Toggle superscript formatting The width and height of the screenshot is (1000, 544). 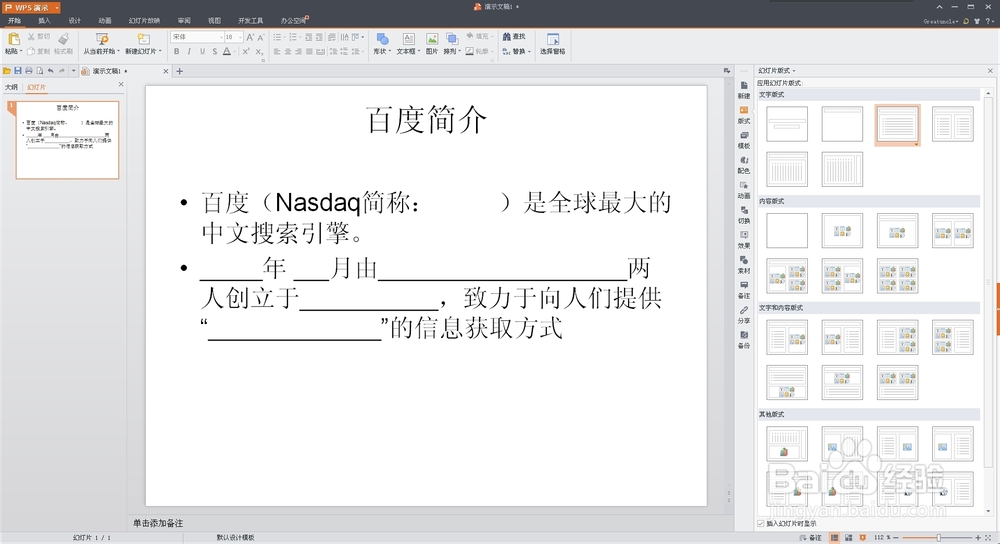coord(246,52)
